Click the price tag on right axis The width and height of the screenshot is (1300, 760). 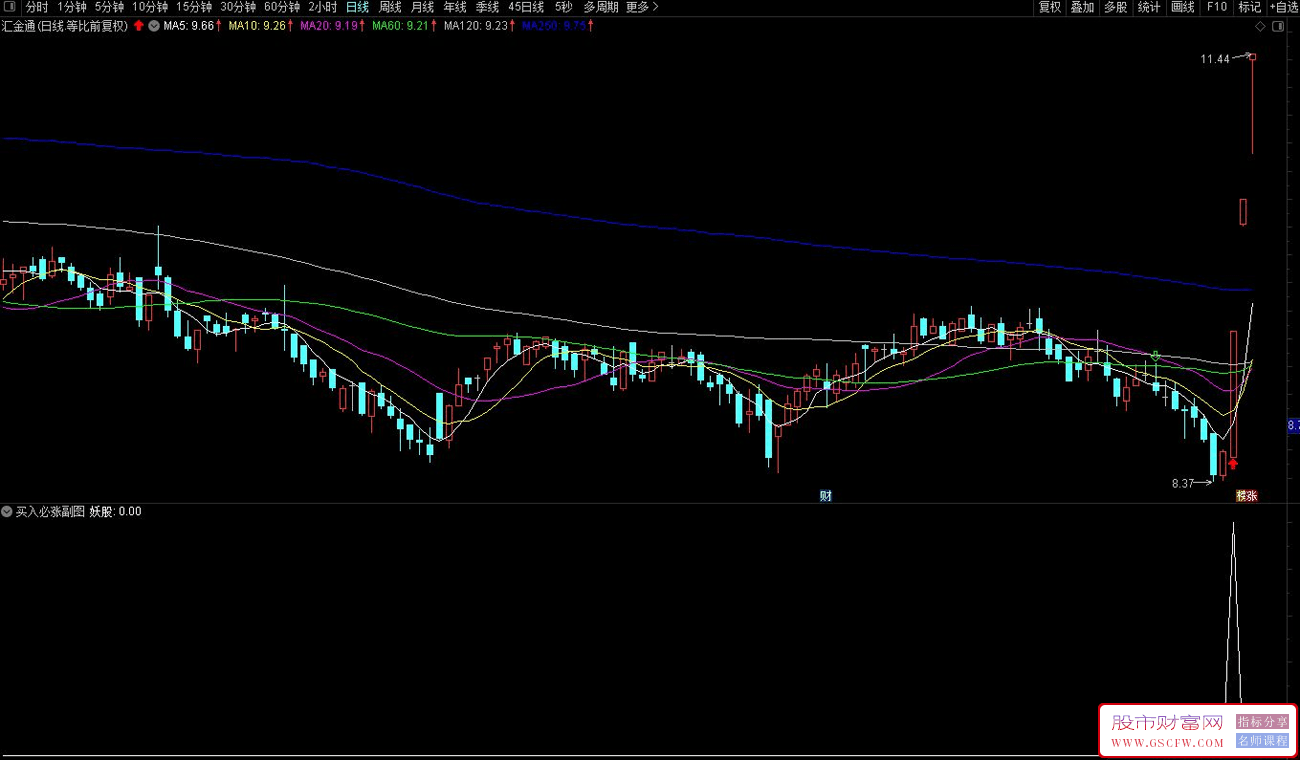1292,426
